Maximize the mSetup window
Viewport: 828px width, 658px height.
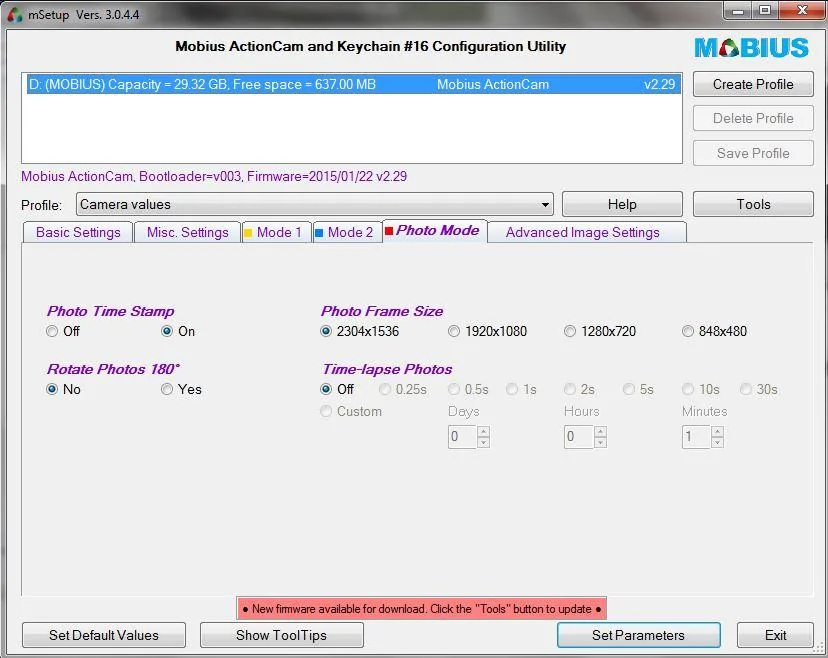765,11
